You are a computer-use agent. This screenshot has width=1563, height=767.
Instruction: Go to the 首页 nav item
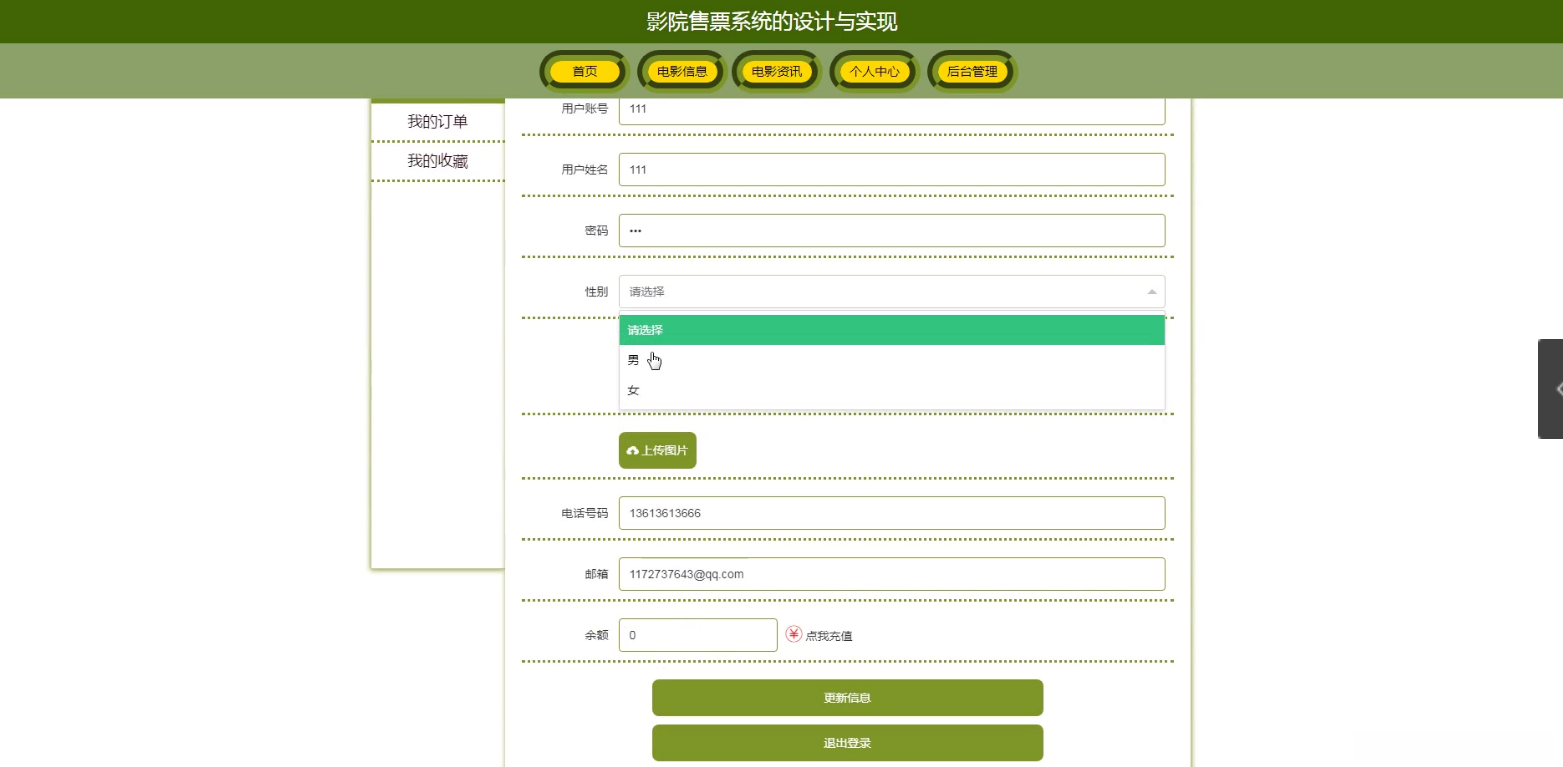coord(585,72)
